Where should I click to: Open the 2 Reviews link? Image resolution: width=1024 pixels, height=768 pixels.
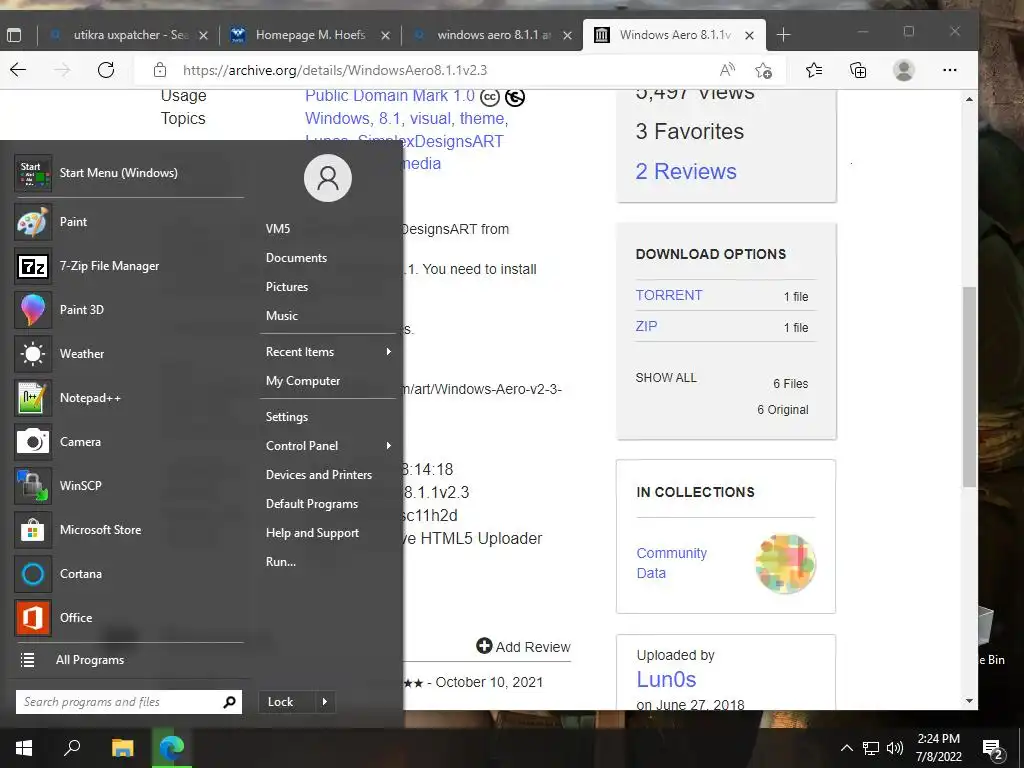(x=686, y=171)
